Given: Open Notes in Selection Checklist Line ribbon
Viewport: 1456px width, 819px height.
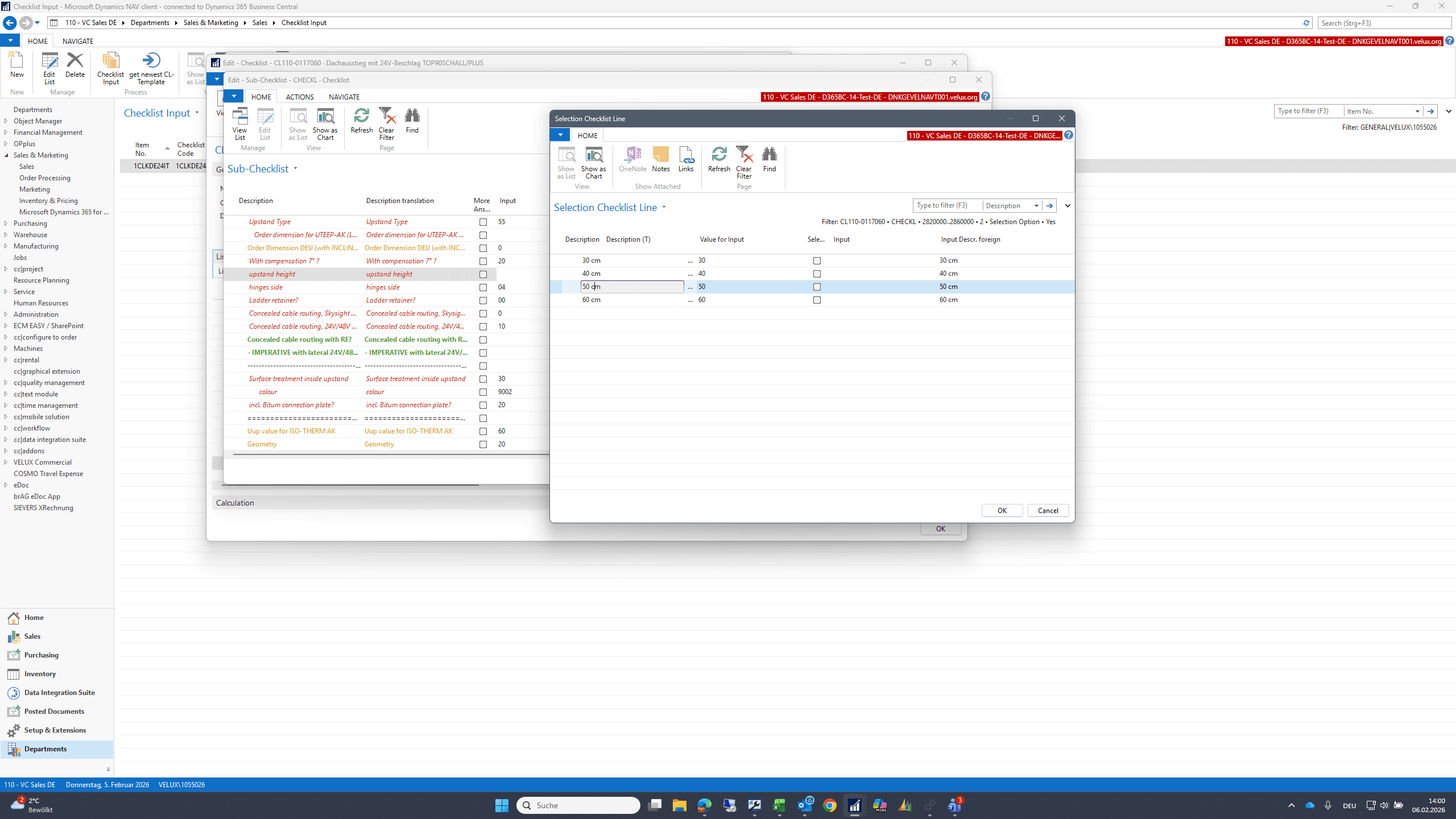Looking at the screenshot, I should pyautogui.click(x=660, y=159).
